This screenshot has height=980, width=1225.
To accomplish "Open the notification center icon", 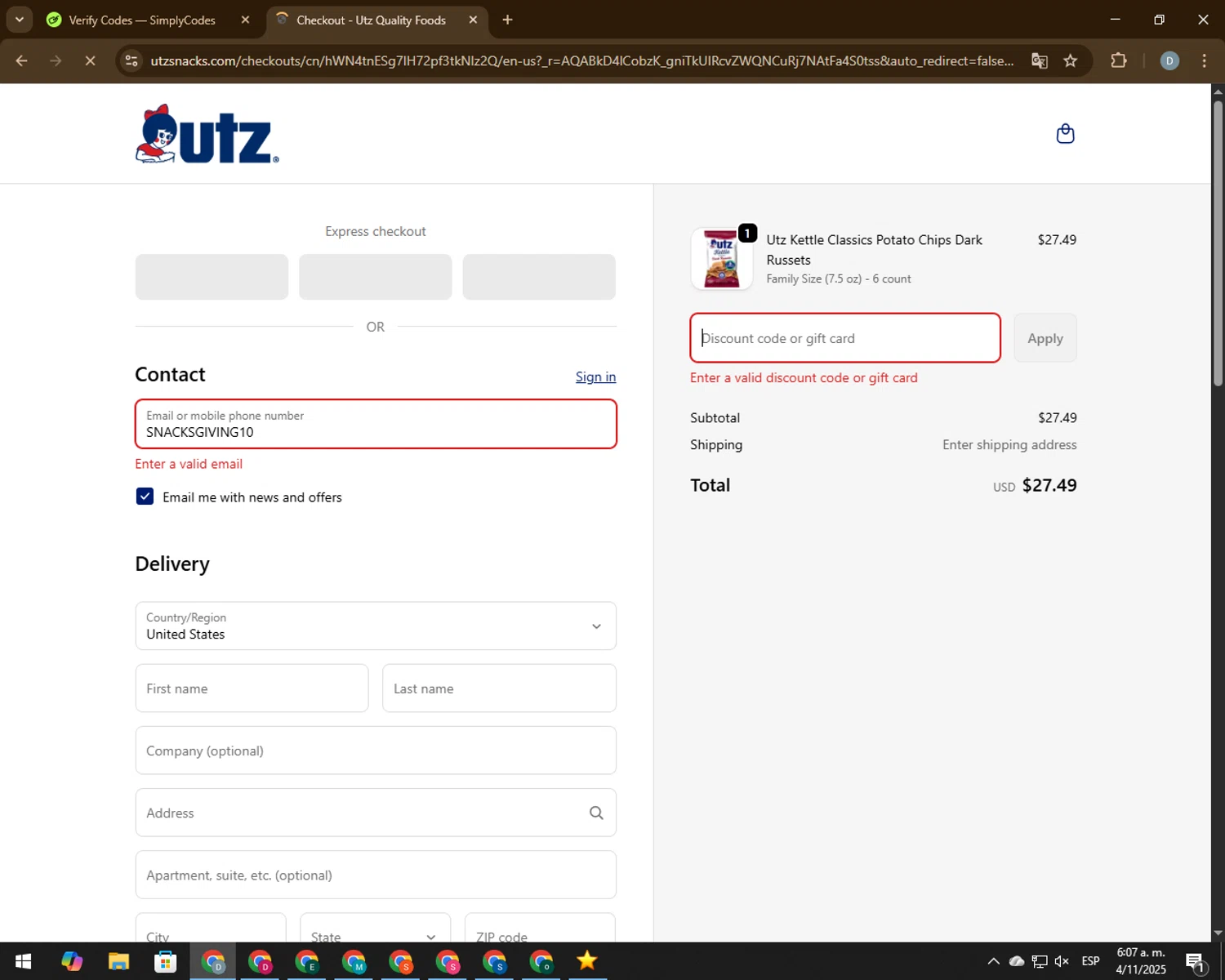I will coord(1196,962).
